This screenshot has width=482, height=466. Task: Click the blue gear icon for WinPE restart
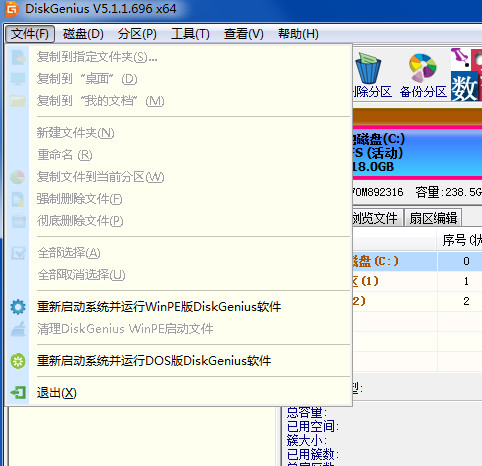(x=18, y=307)
